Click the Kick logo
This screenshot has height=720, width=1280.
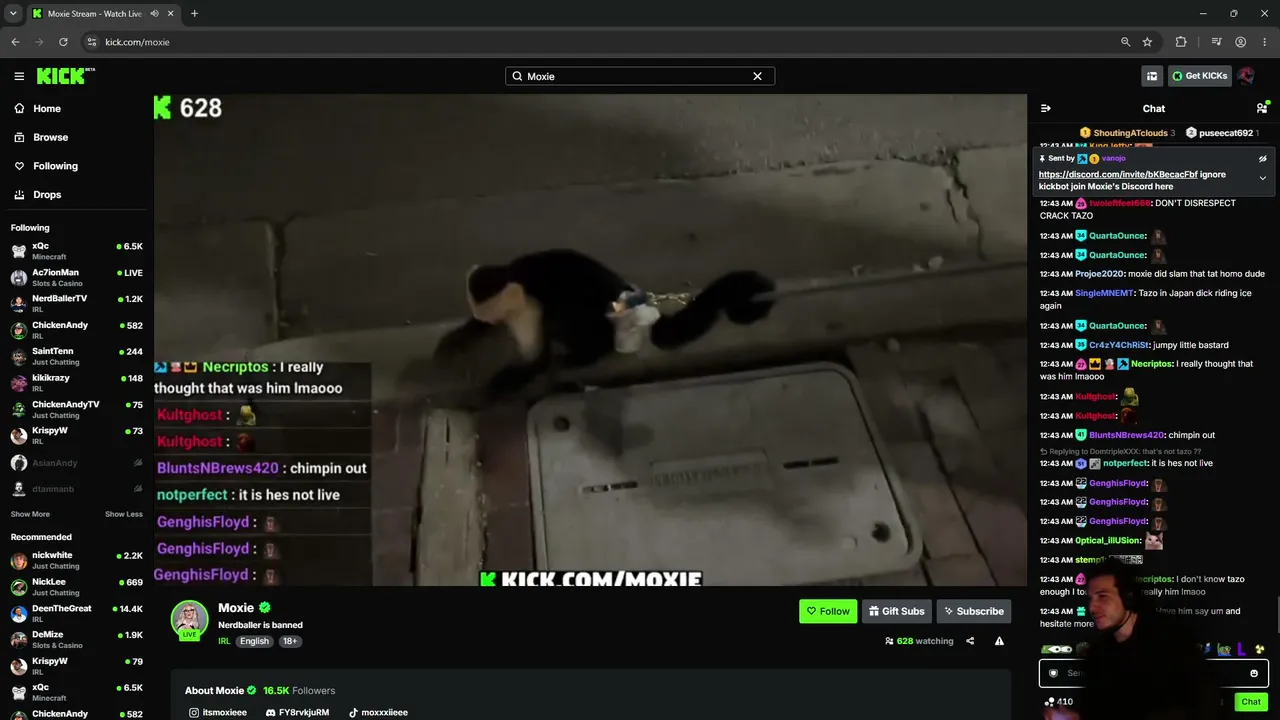tap(65, 76)
